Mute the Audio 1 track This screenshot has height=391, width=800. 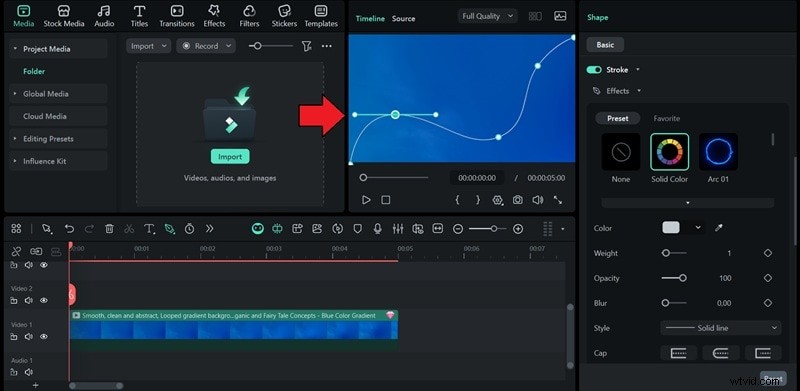pos(29,373)
